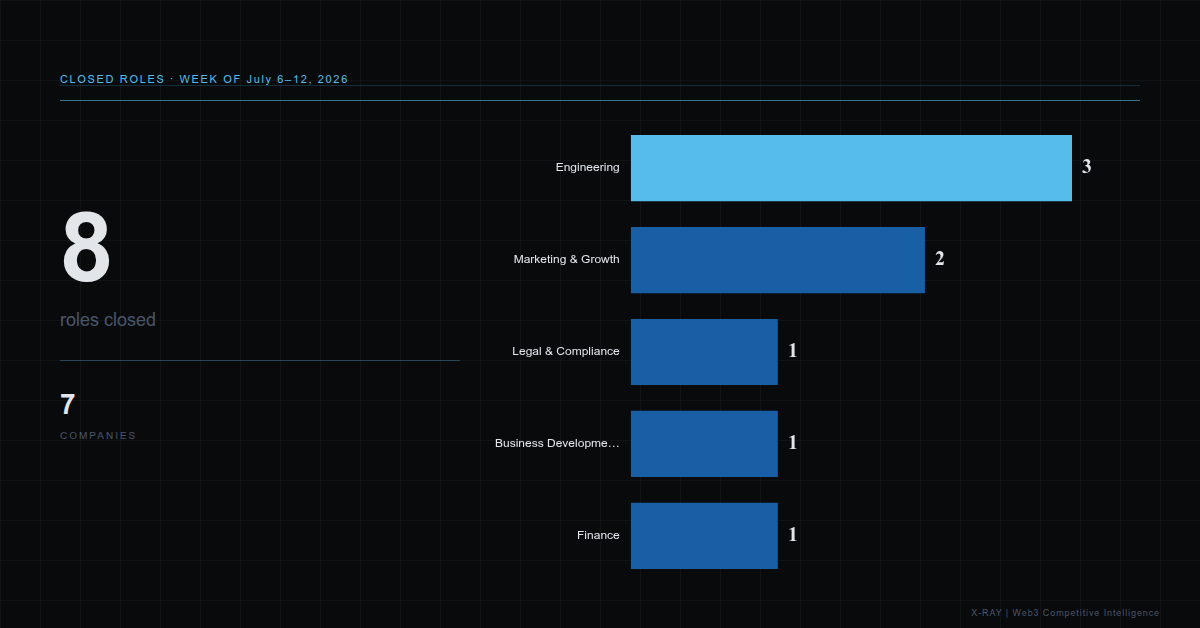Click the Business Development bar
This screenshot has height=628, width=1200.
pos(704,444)
